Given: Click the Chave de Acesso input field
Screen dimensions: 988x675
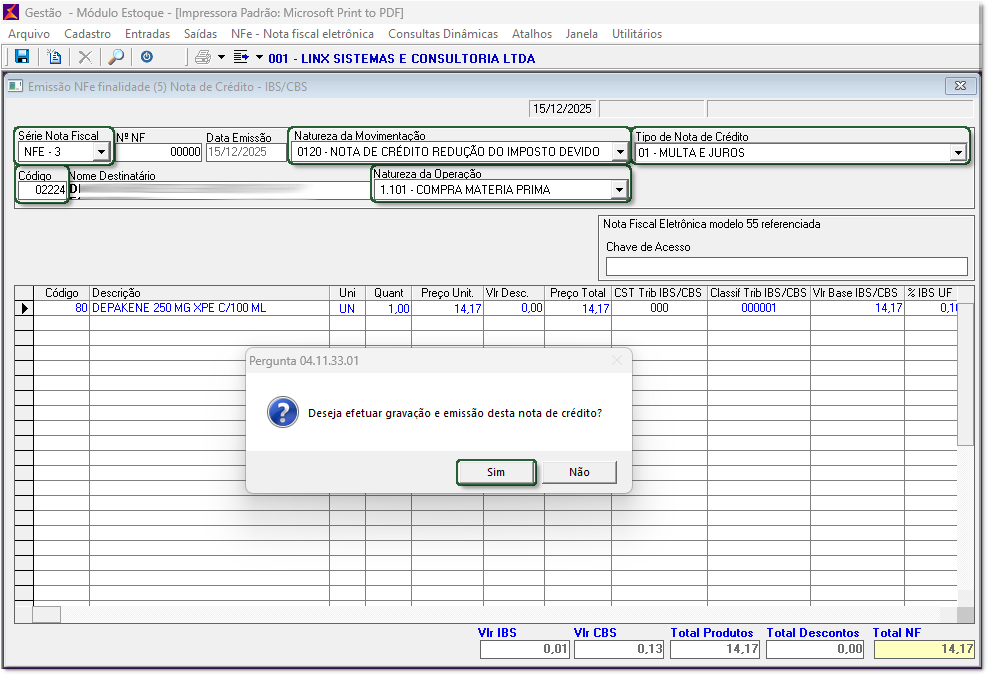Looking at the screenshot, I should click(786, 266).
